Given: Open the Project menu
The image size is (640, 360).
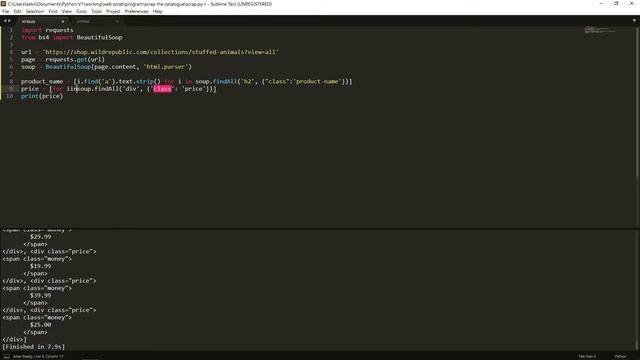Looking at the screenshot, I should click(x=113, y=11).
